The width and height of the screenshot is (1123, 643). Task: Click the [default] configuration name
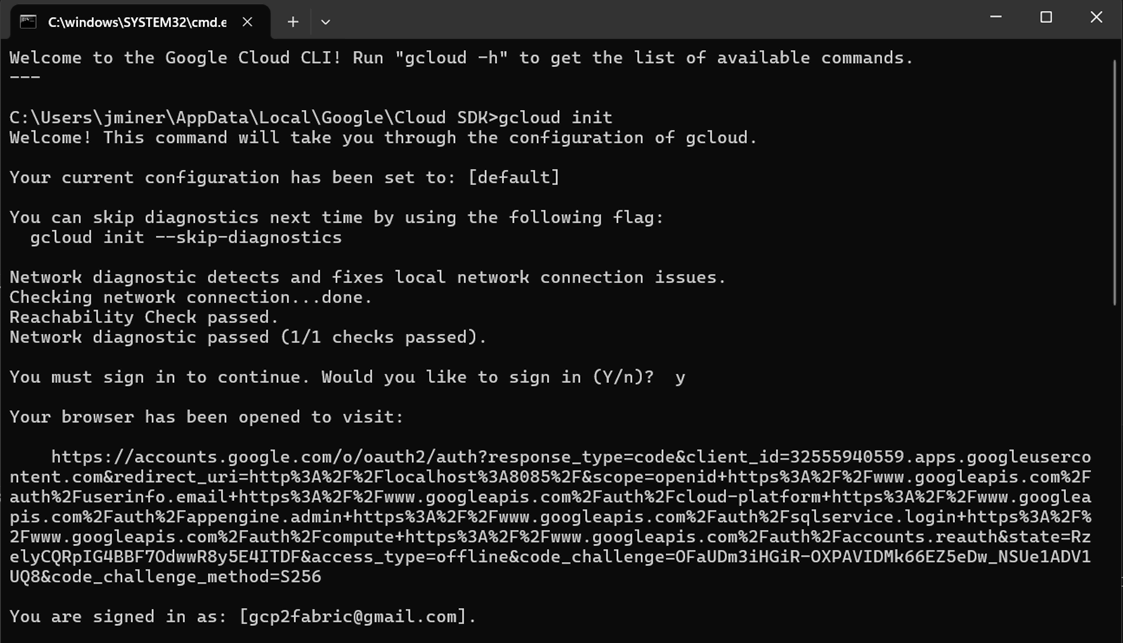(514, 177)
